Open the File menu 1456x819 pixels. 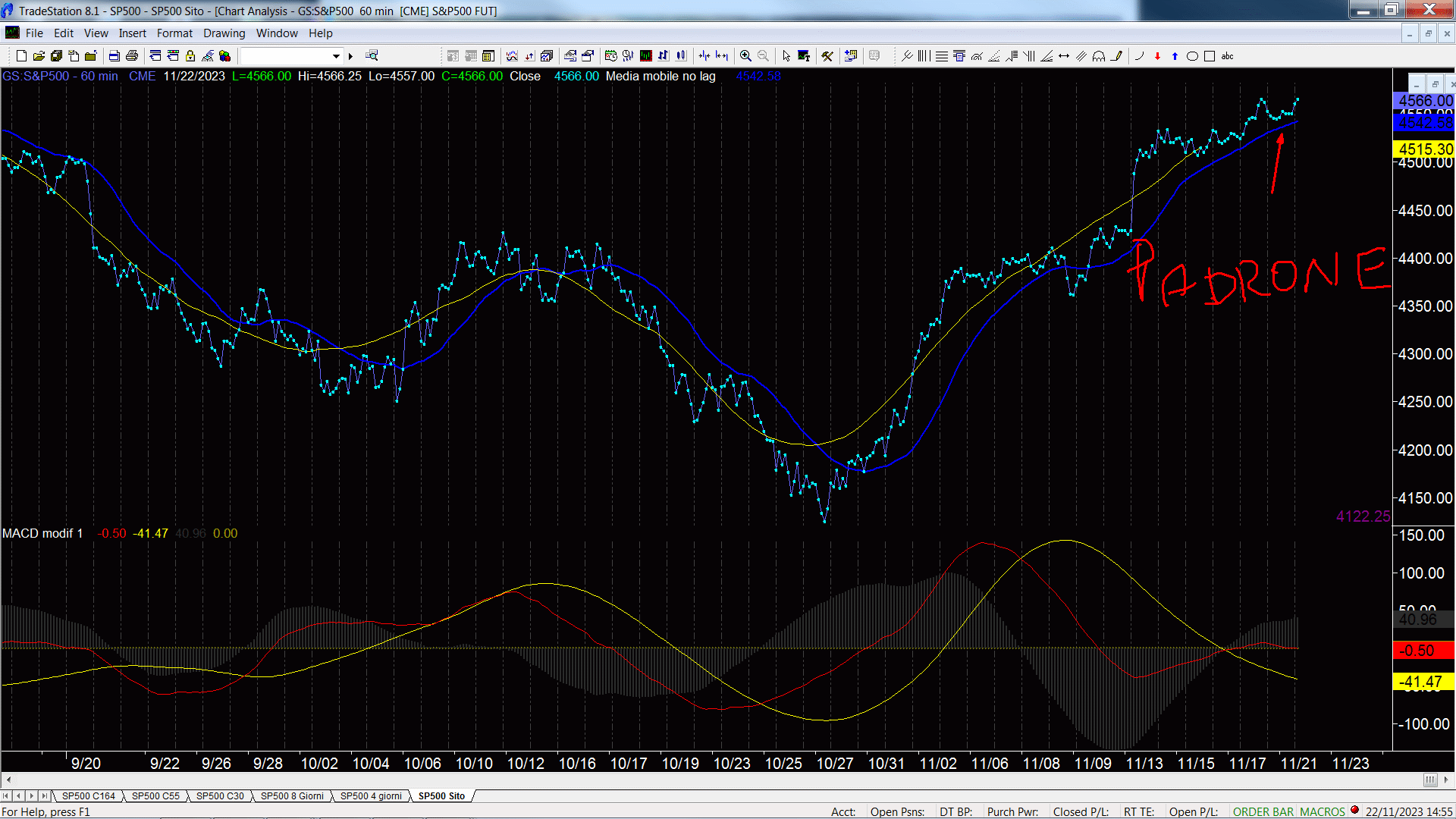click(34, 33)
